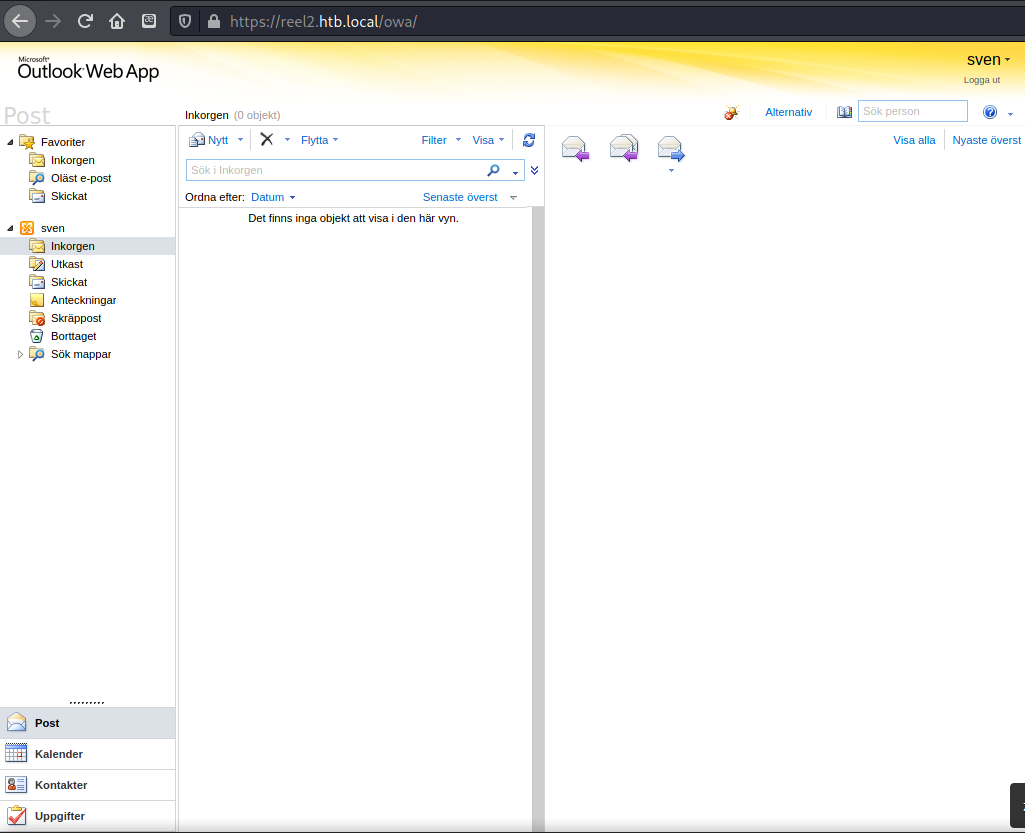Switch to the Kalender section

click(x=58, y=754)
